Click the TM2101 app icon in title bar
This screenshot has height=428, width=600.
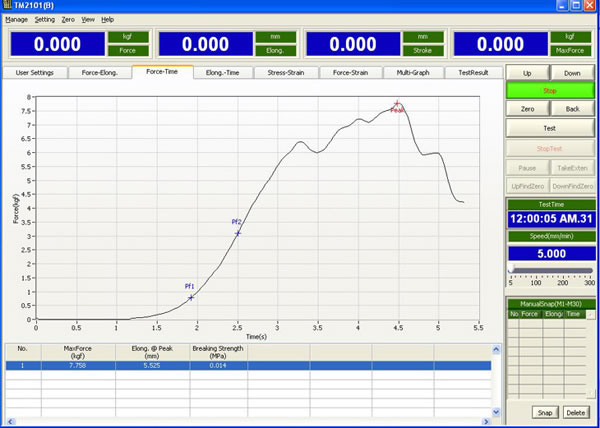(7, 6)
